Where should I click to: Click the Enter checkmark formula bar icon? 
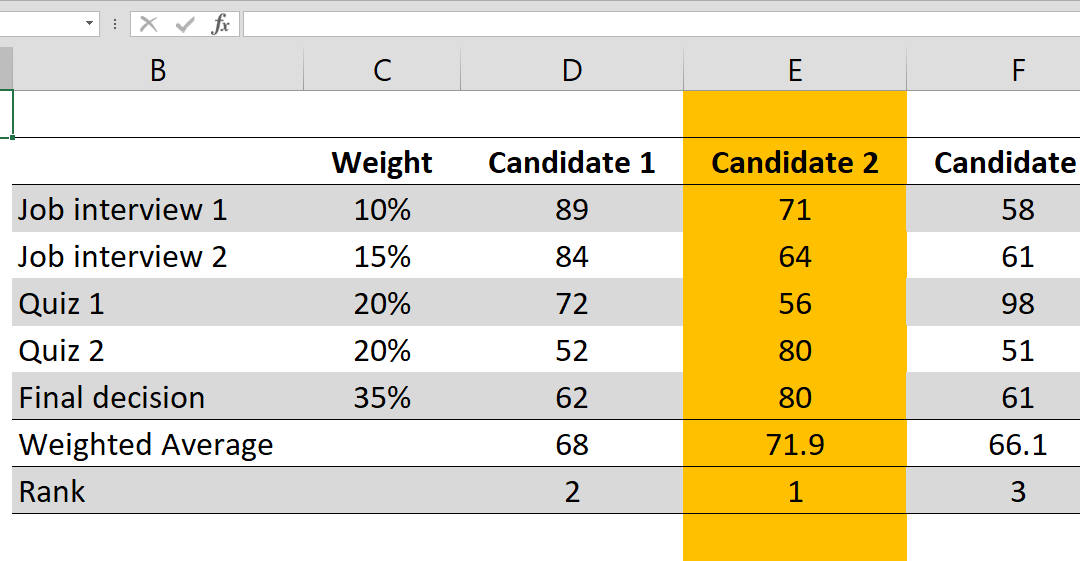click(185, 25)
